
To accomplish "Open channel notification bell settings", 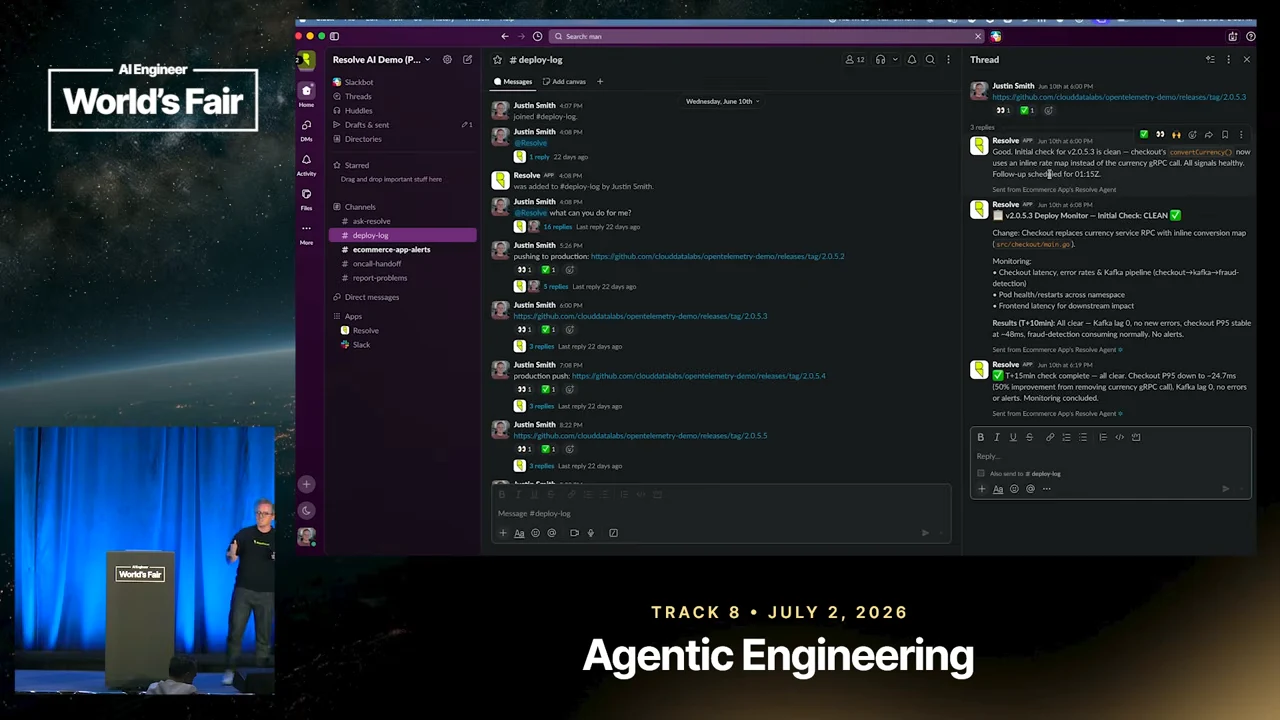I will tap(911, 60).
